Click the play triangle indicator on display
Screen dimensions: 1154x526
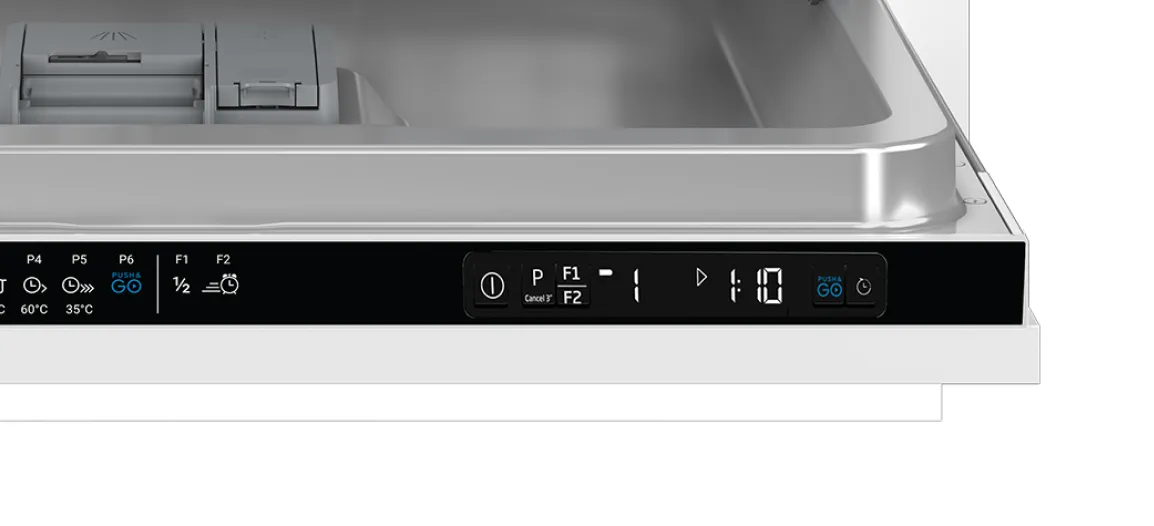(x=701, y=277)
